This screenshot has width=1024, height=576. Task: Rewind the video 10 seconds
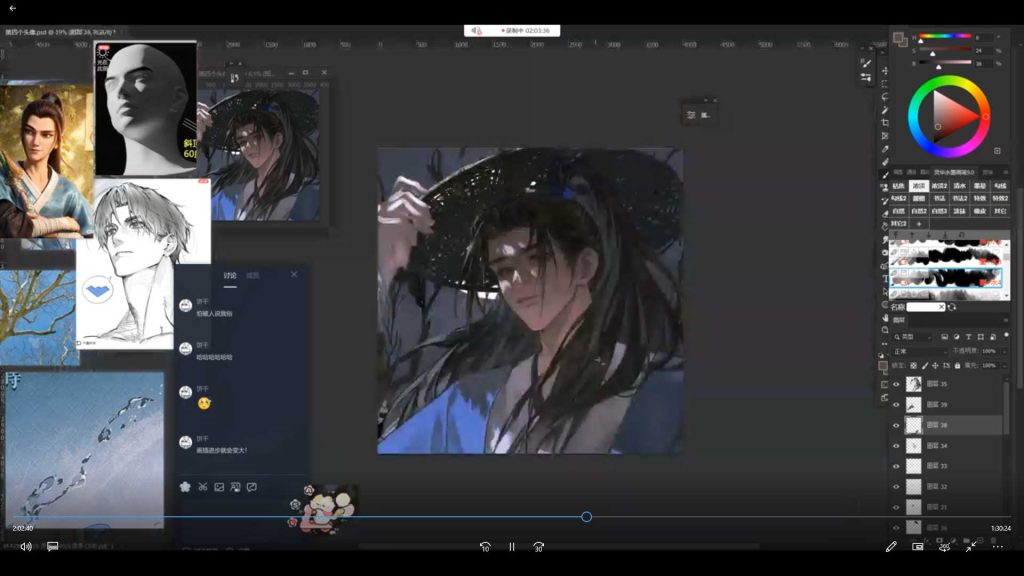pyautogui.click(x=485, y=547)
